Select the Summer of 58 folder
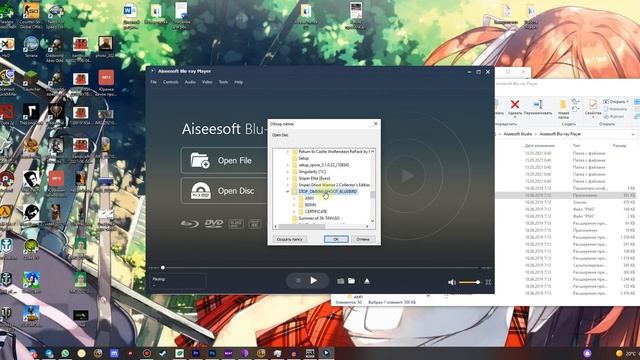 point(319,218)
